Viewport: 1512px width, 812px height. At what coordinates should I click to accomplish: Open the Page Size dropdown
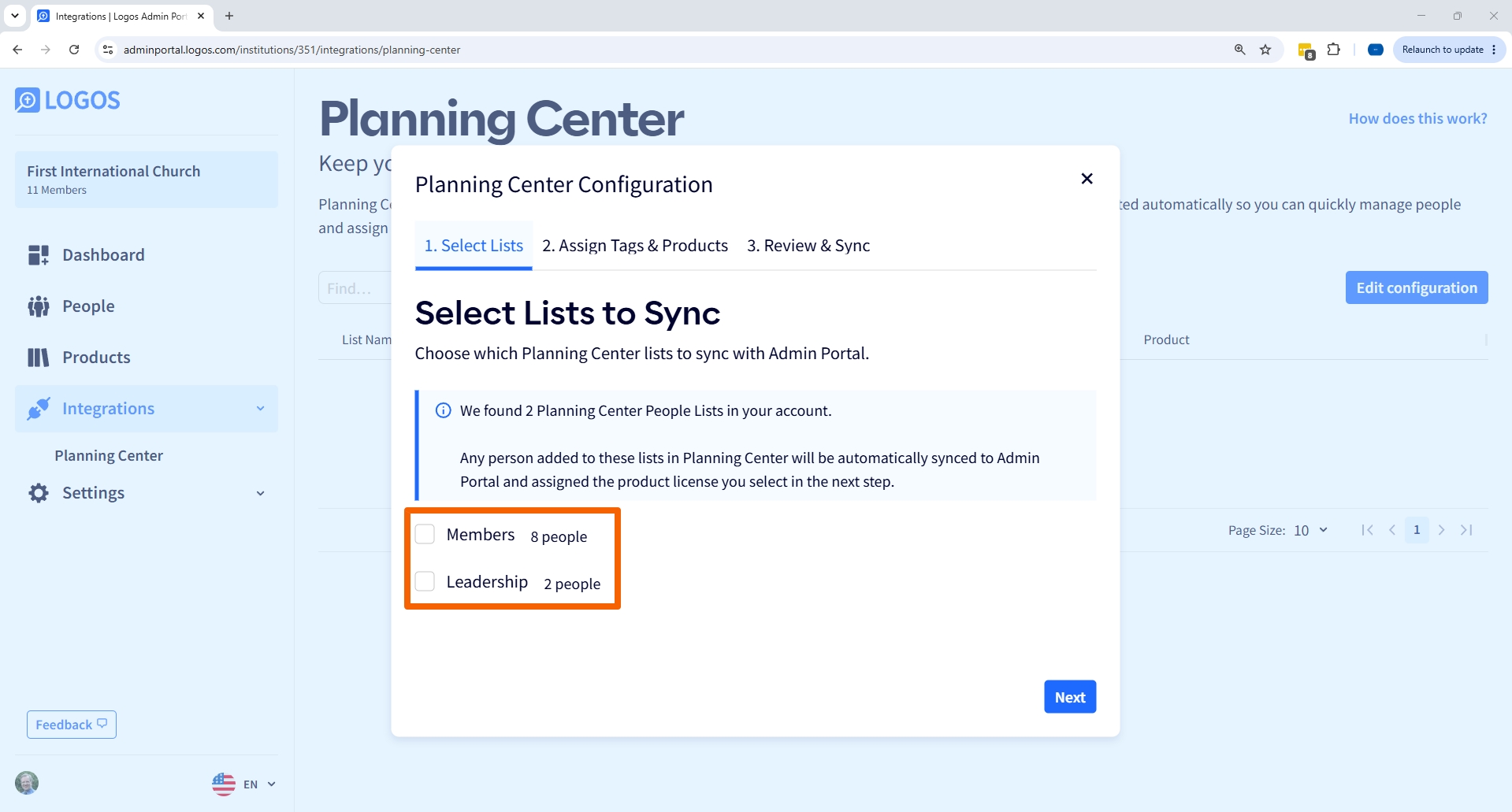tap(1310, 530)
